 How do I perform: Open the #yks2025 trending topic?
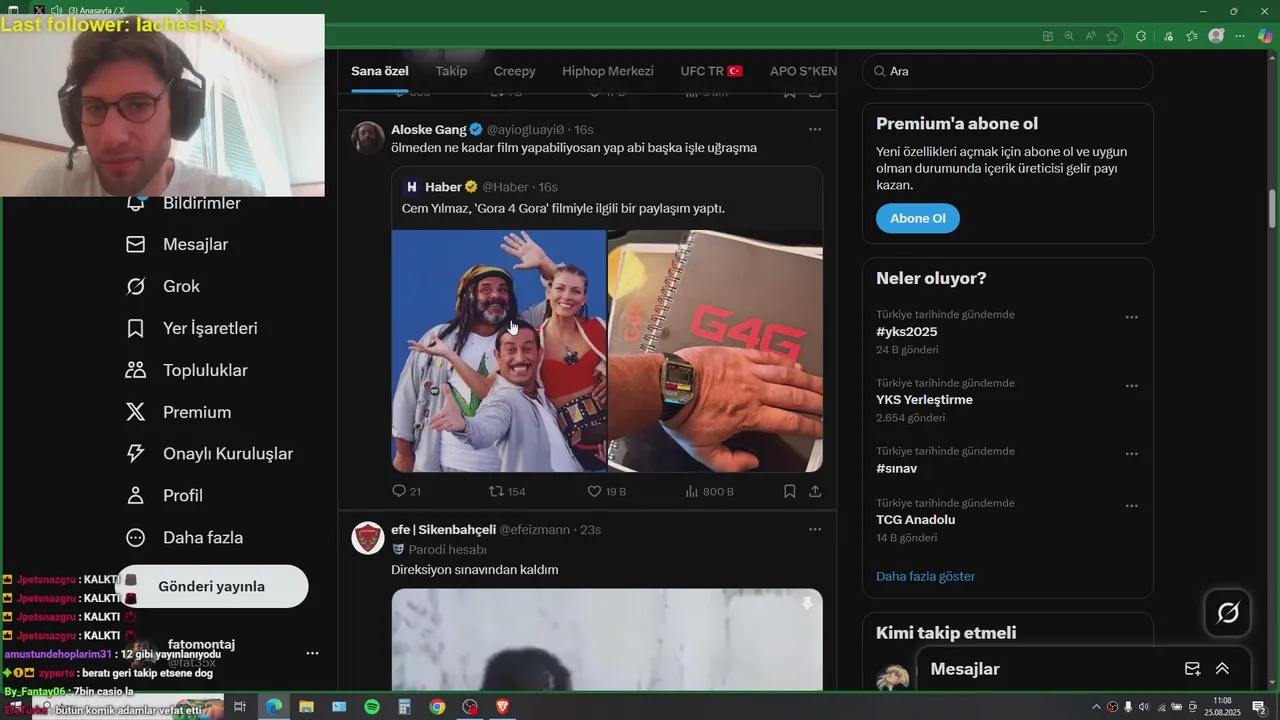(907, 332)
